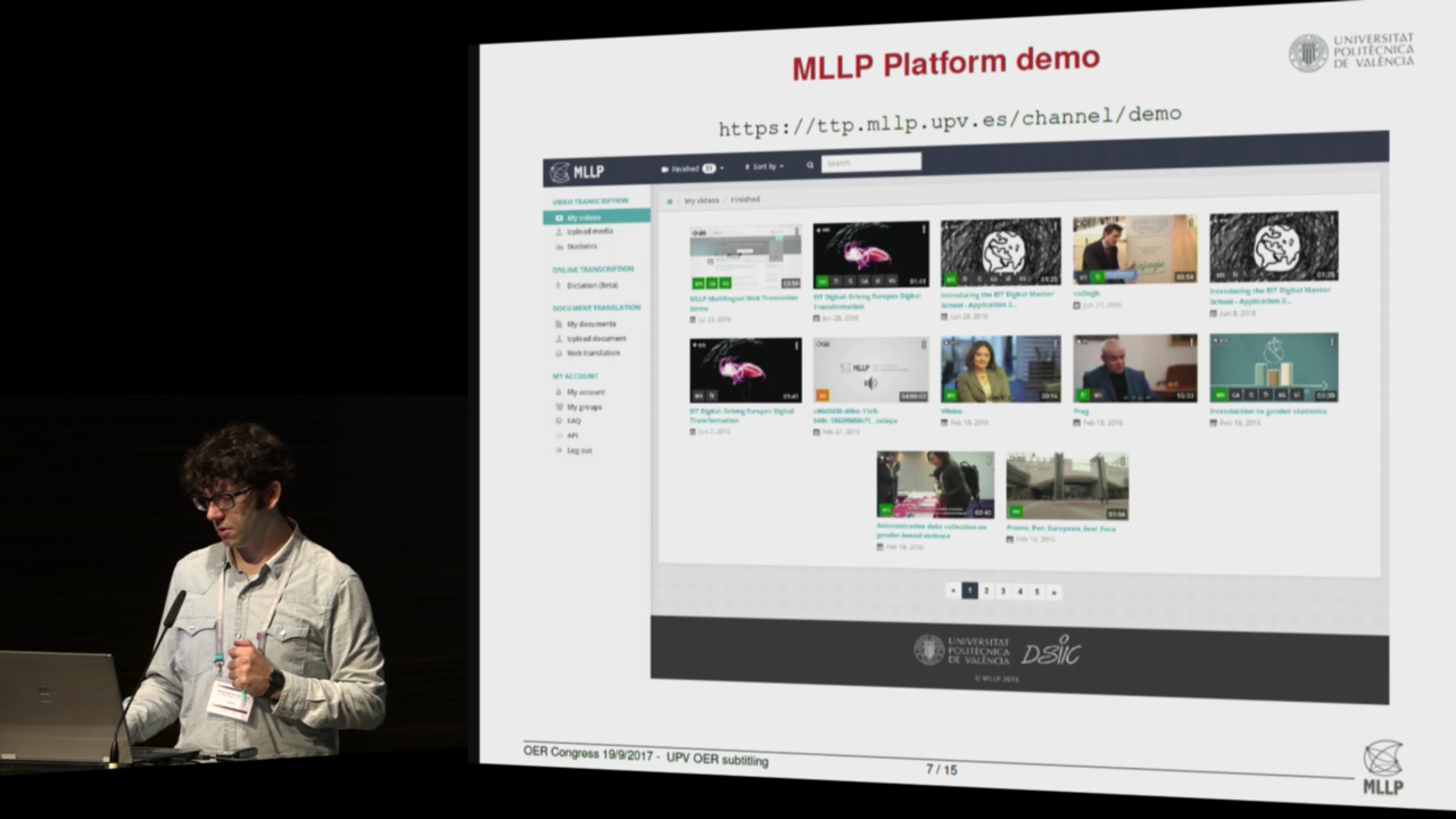The image size is (1456, 819).
Task: Click the Upload media upload icon
Action: tap(559, 232)
